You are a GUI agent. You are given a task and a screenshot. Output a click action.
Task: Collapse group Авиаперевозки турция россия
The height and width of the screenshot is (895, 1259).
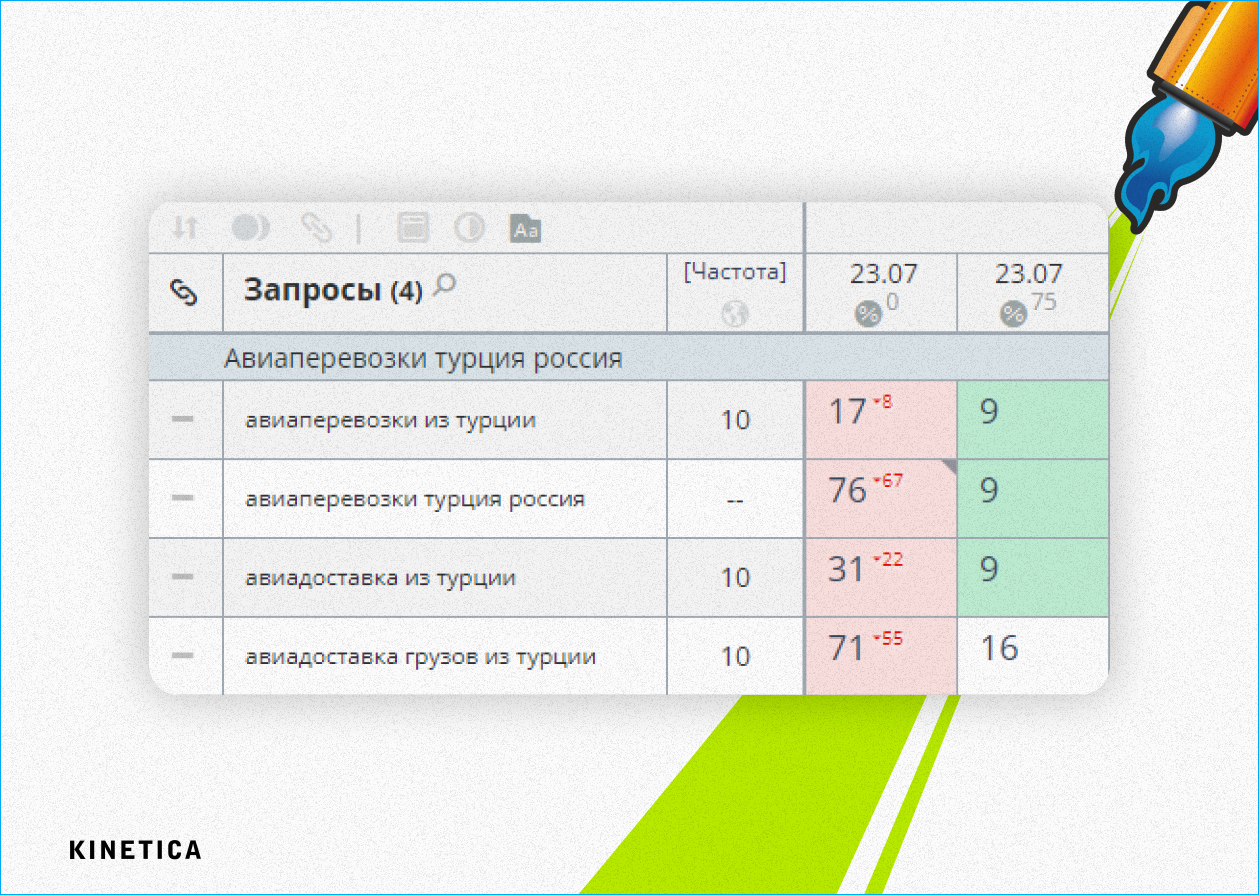click(x=422, y=358)
